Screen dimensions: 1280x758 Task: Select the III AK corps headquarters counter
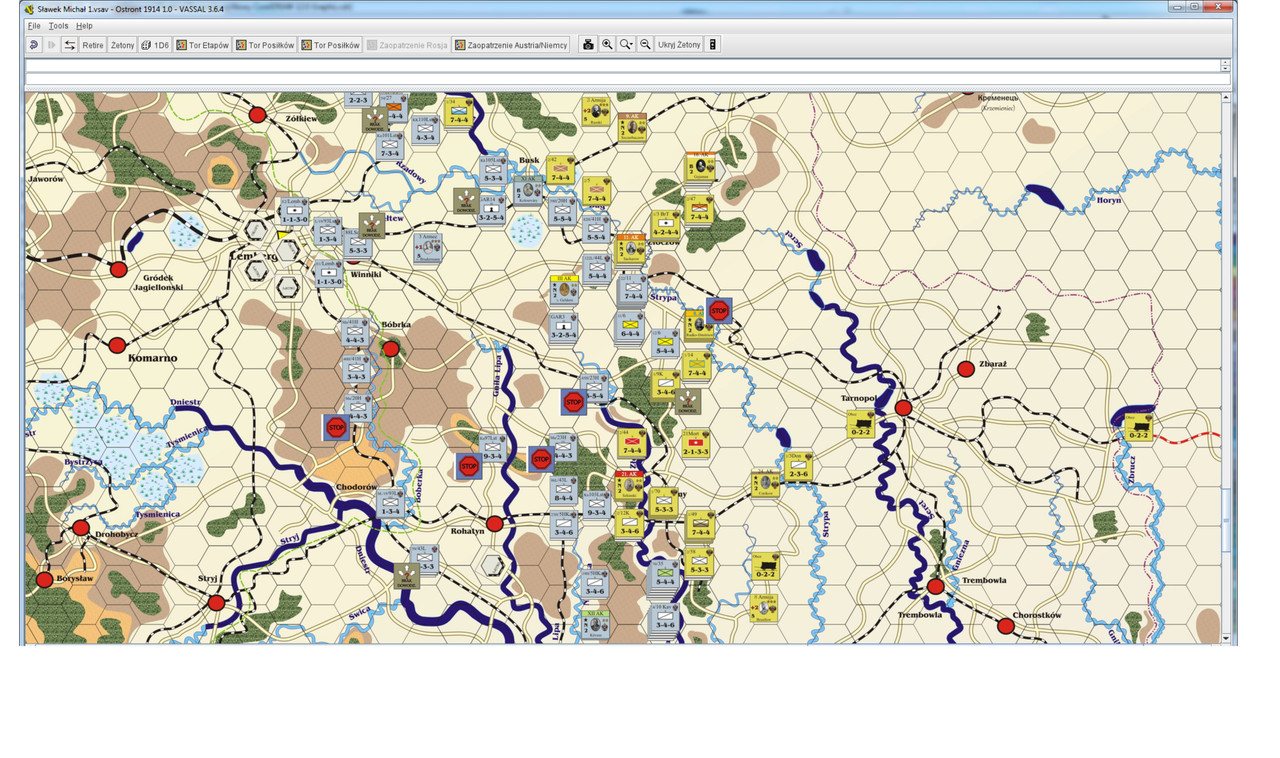coord(565,288)
